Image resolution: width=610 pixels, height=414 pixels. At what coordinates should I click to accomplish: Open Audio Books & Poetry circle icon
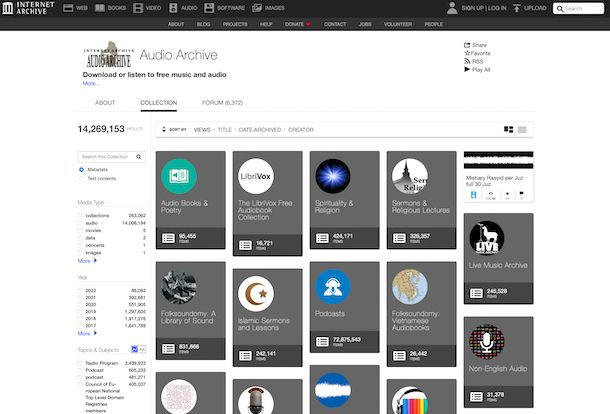pos(179,176)
